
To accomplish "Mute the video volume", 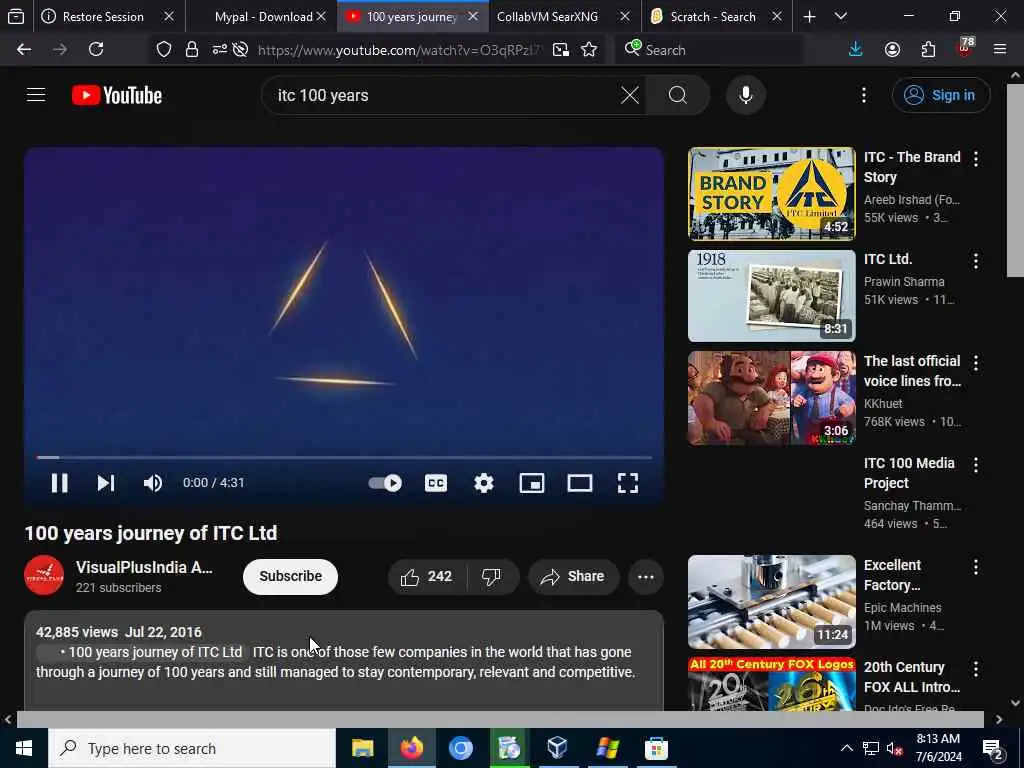I will pos(153,483).
